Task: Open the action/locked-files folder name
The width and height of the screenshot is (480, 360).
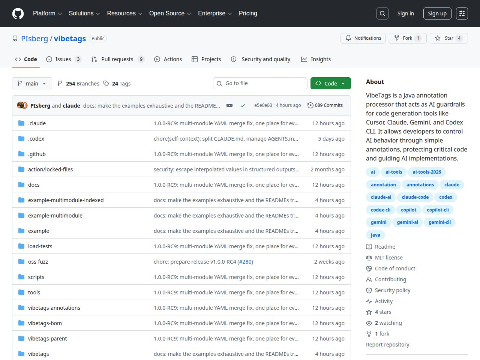Action: (50, 169)
